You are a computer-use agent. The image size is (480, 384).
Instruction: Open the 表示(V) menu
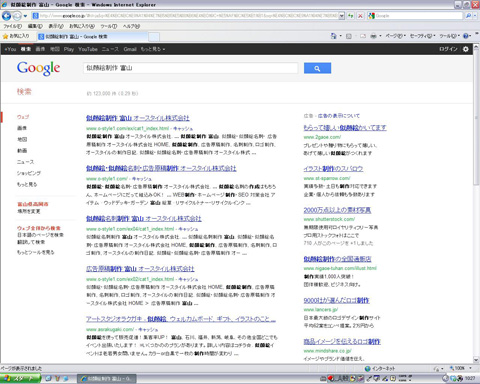click(x=56, y=26)
